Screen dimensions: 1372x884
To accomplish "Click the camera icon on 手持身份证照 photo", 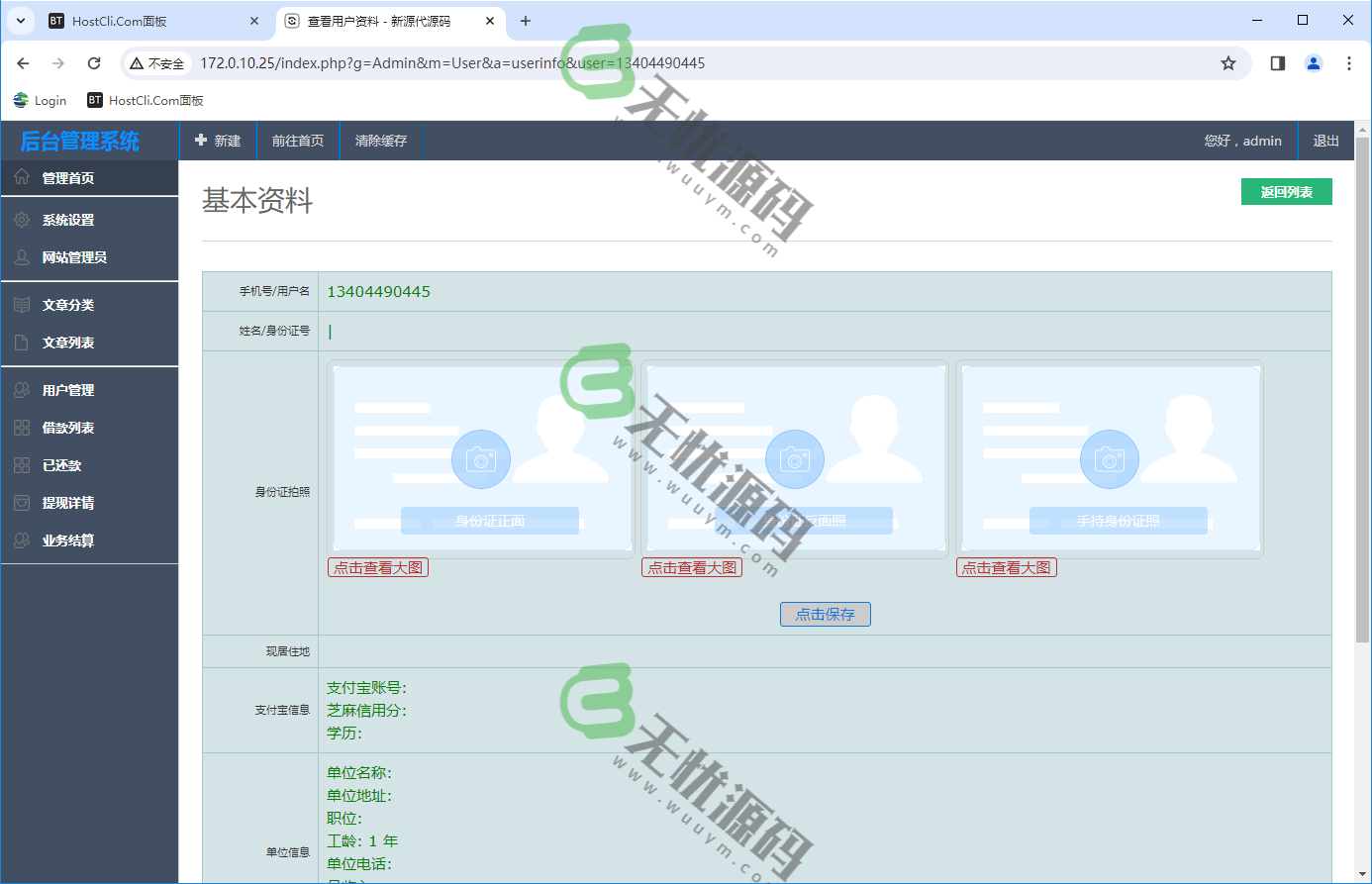I will [1109, 459].
